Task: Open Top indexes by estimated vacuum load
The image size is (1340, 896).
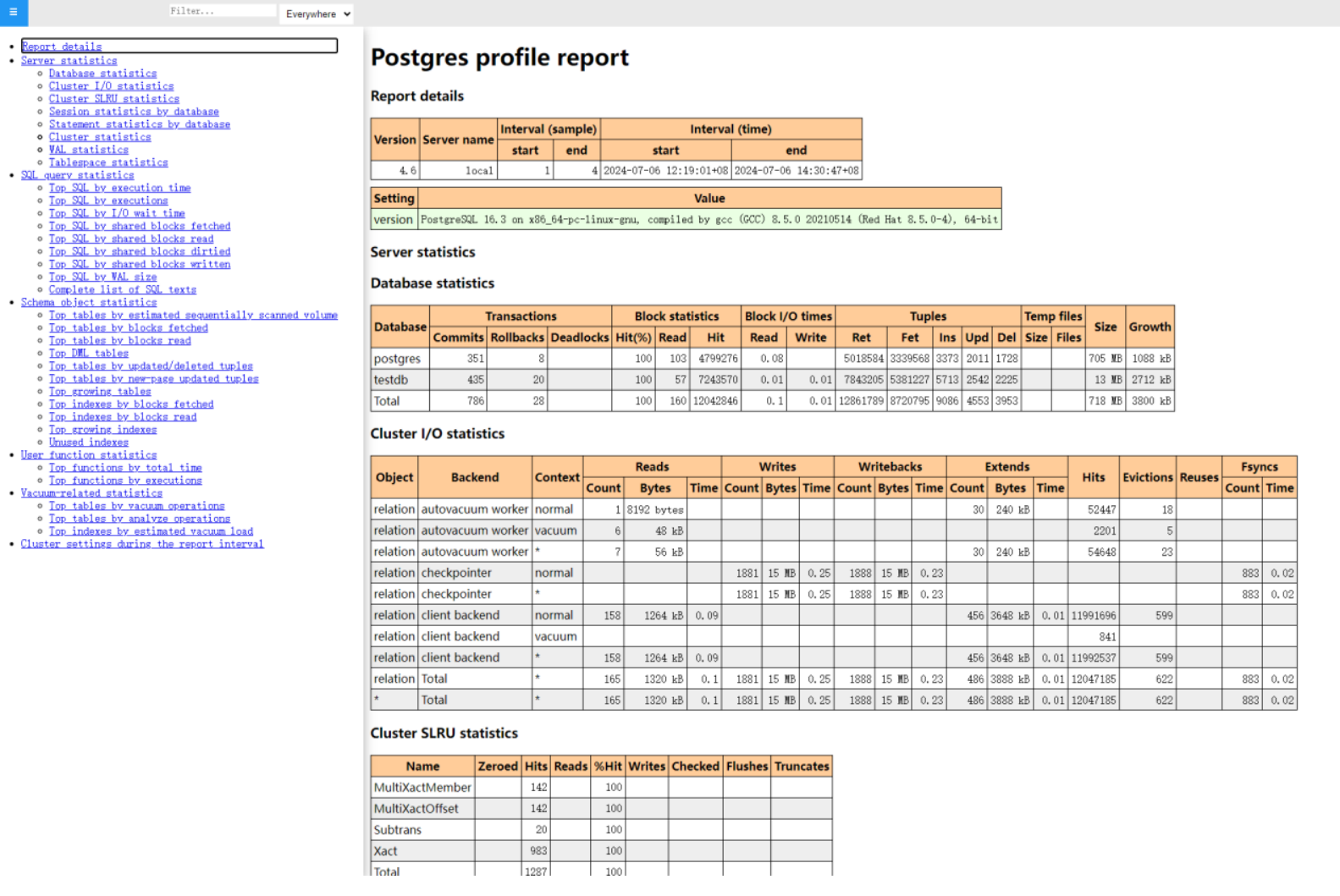Action: click(x=151, y=530)
